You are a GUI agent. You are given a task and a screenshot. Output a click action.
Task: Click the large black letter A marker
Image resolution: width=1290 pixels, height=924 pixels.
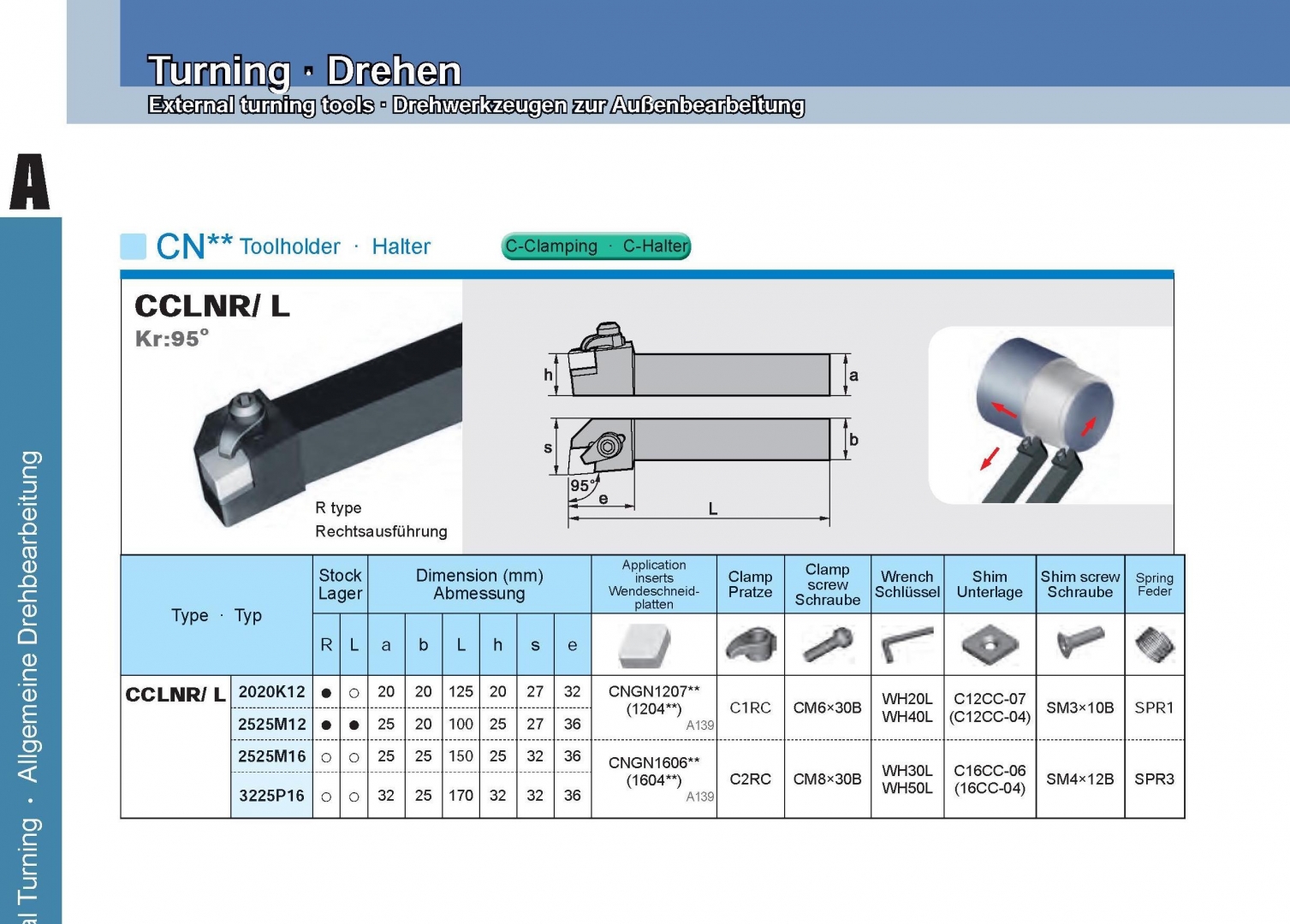[x=30, y=182]
